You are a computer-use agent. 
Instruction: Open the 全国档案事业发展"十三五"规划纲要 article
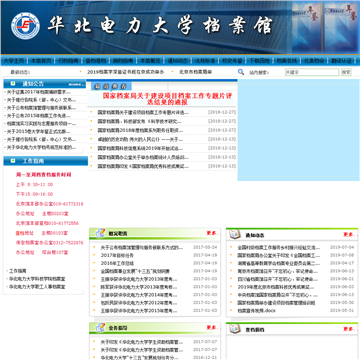tap(135, 271)
